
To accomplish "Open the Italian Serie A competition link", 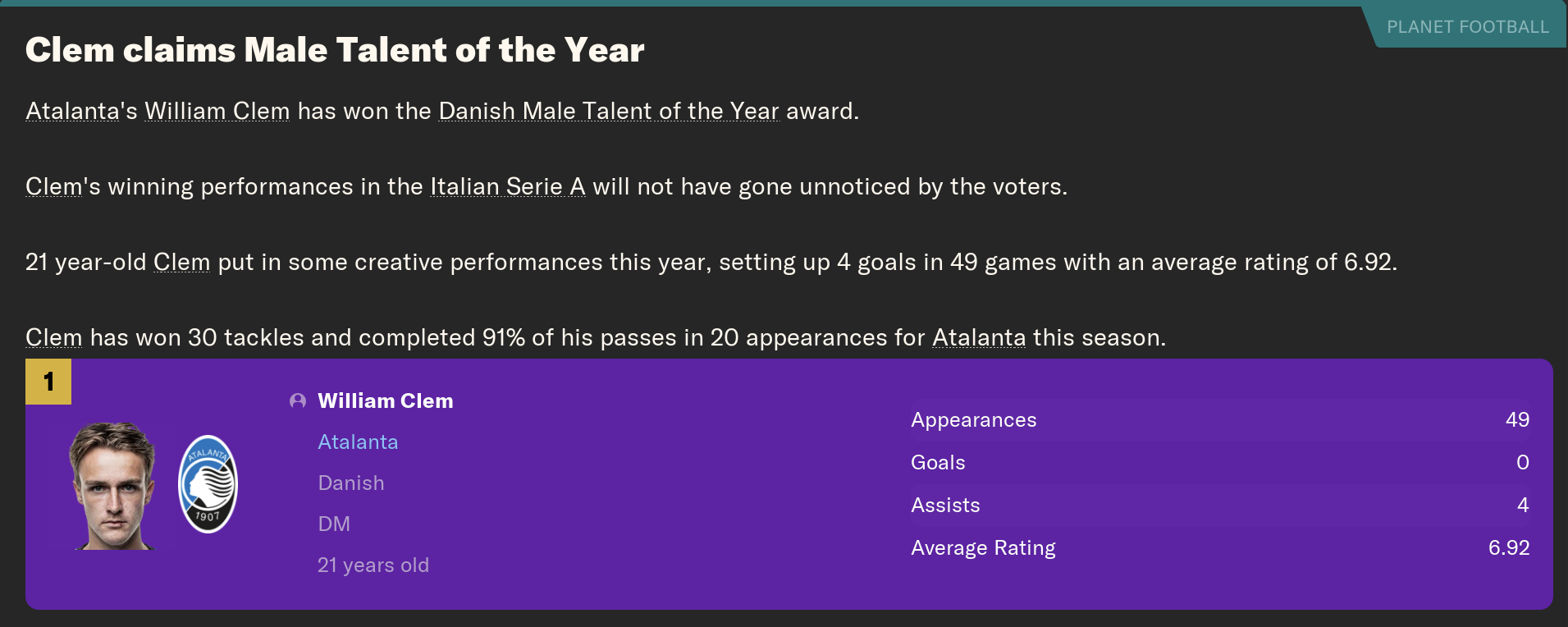I will (x=508, y=186).
